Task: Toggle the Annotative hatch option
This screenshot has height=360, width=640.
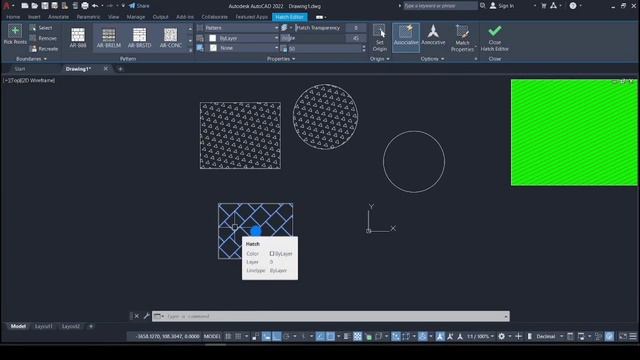Action: [x=433, y=35]
